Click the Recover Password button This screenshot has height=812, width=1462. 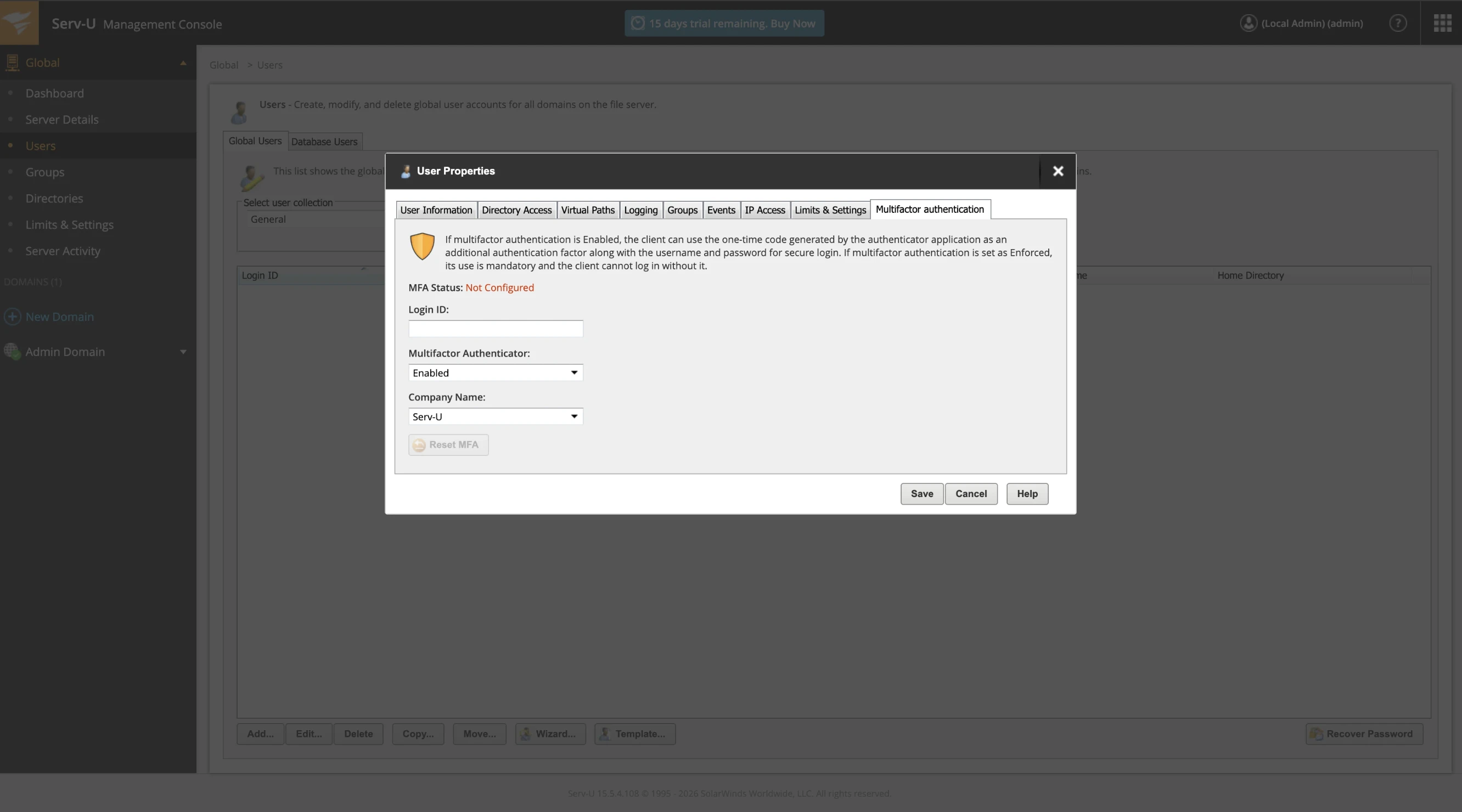[1364, 734]
